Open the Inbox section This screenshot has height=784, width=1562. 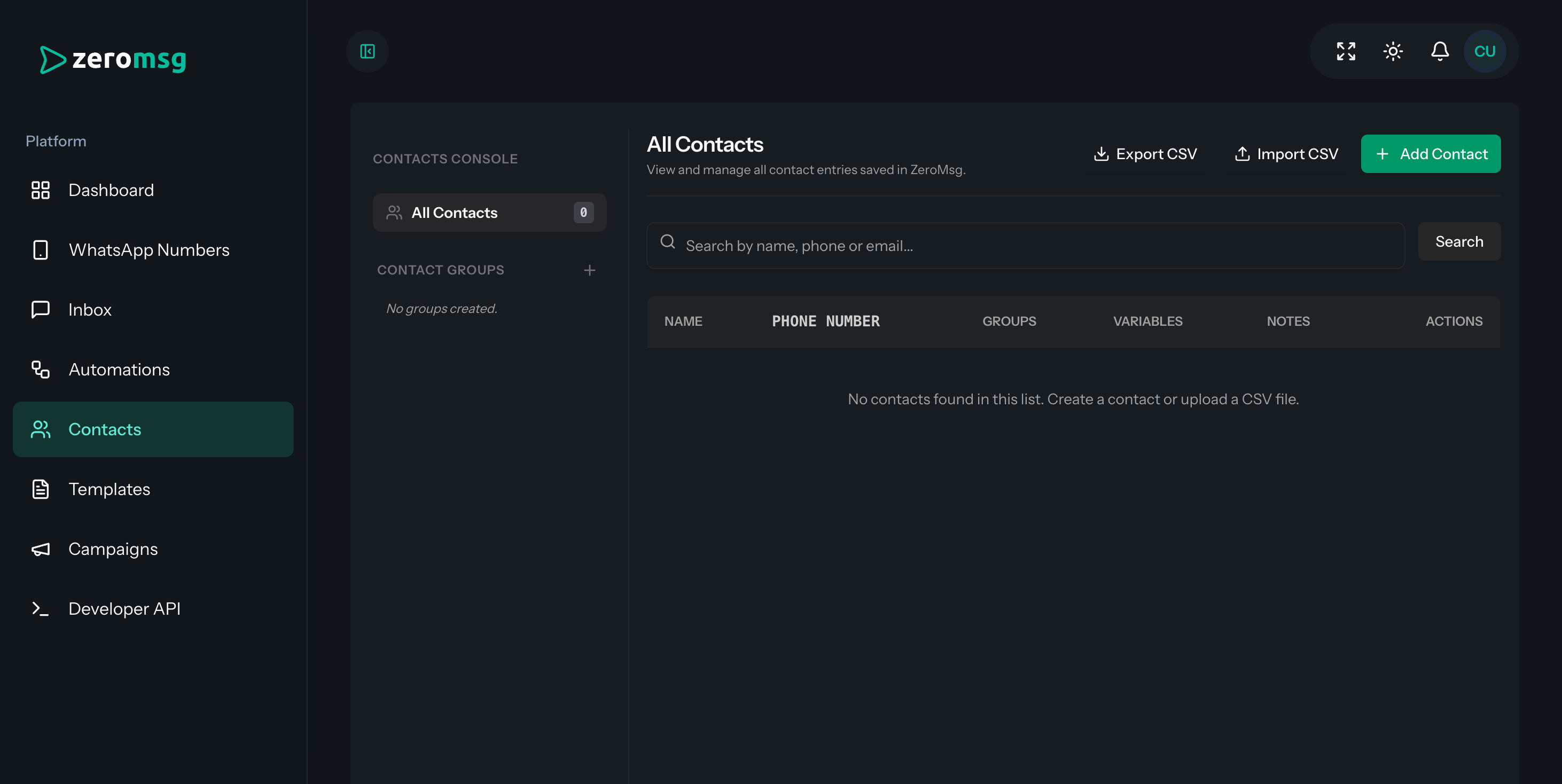click(x=153, y=310)
